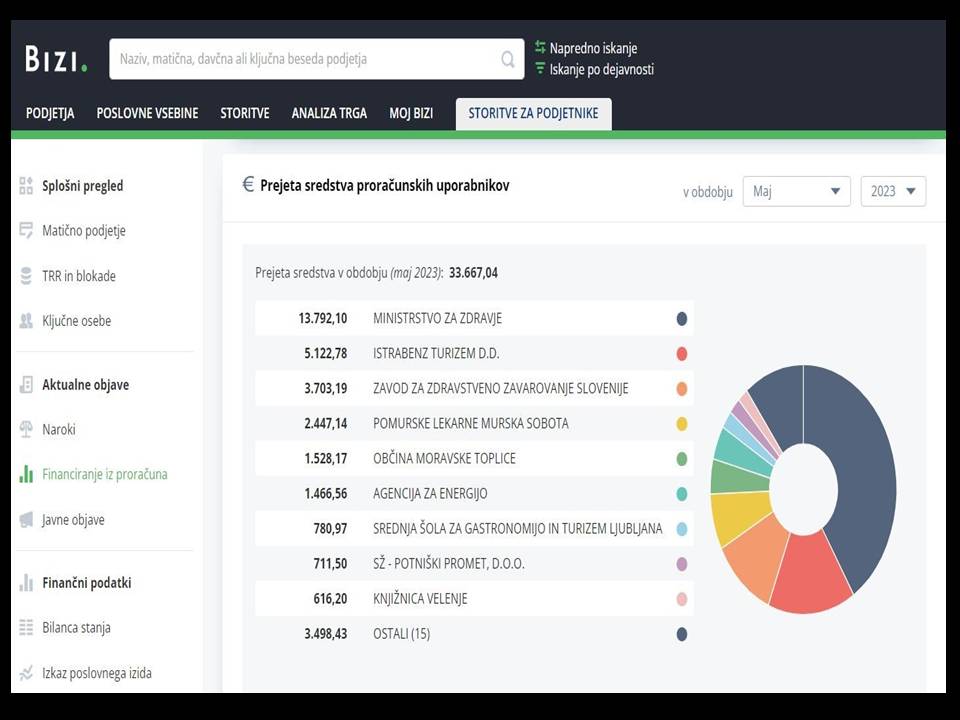Viewport: 960px width, 720px height.
Task: Open Bilanca stanja in the sidebar
Action: pos(76,628)
